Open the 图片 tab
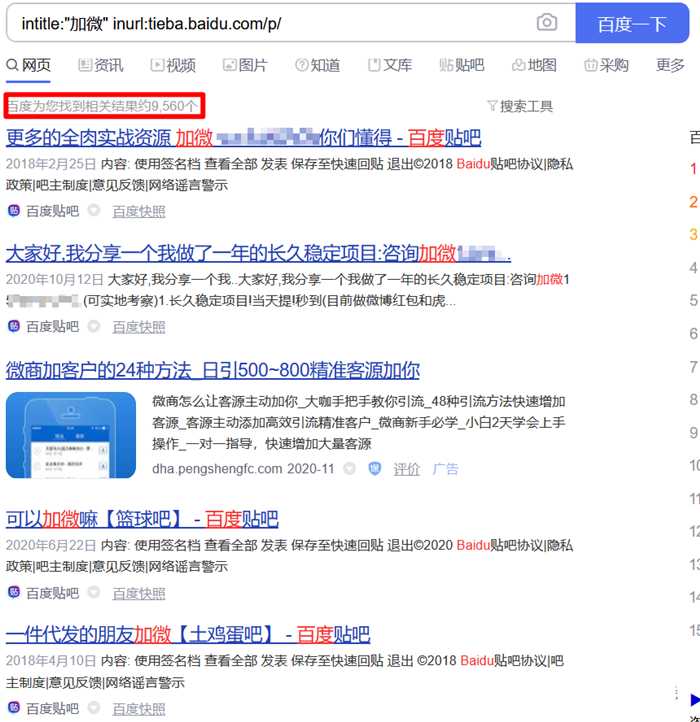700x722 pixels. pos(245,65)
